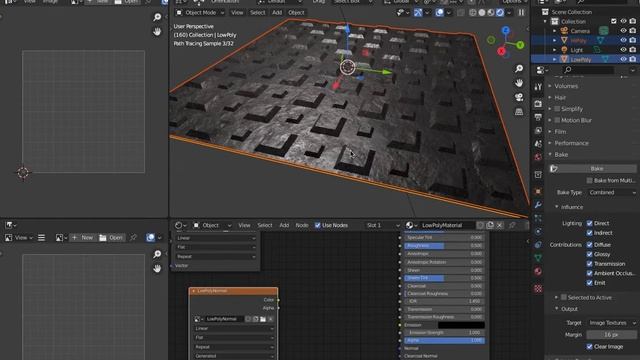Open Slot 1 dropdown in node editor
The image size is (640, 360).
pyautogui.click(x=382, y=225)
